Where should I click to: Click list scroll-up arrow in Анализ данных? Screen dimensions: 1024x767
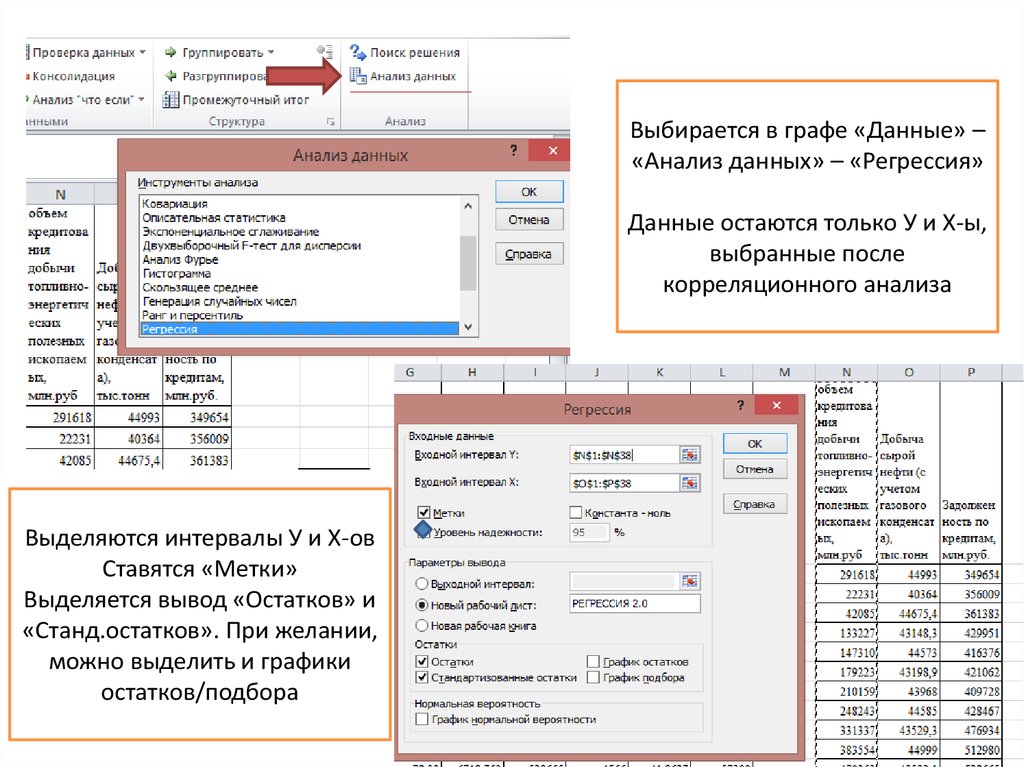pyautogui.click(x=468, y=206)
